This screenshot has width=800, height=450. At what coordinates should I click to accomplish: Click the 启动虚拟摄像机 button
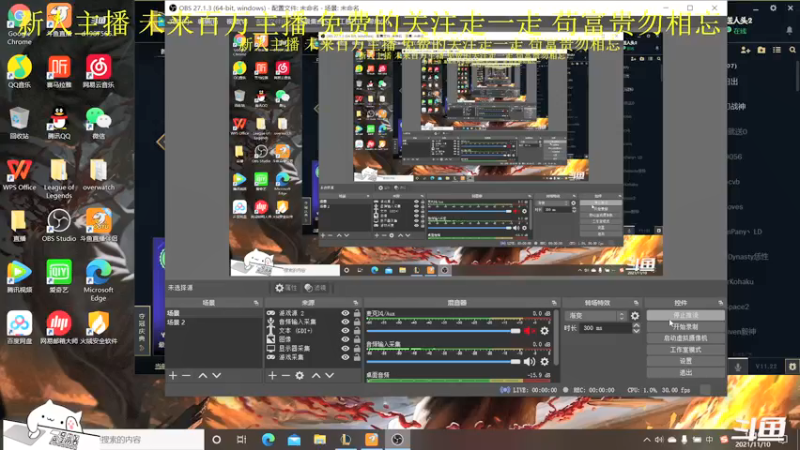[685, 338]
